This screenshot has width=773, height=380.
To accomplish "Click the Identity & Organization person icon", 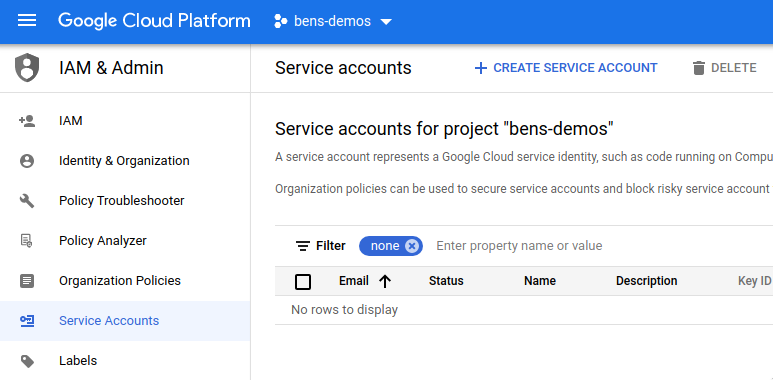I will [27, 161].
